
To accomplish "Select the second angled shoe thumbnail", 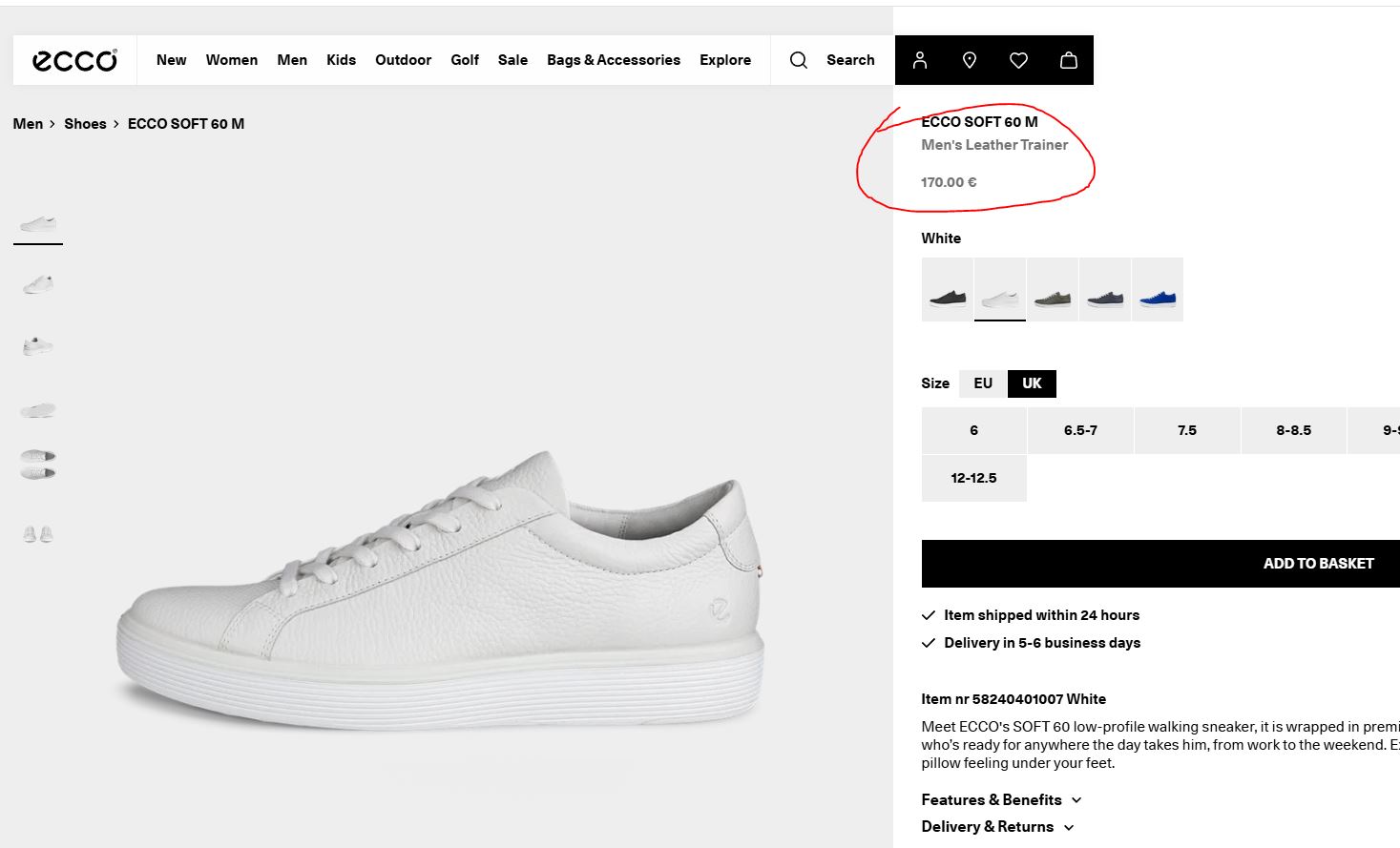I will coord(38,284).
